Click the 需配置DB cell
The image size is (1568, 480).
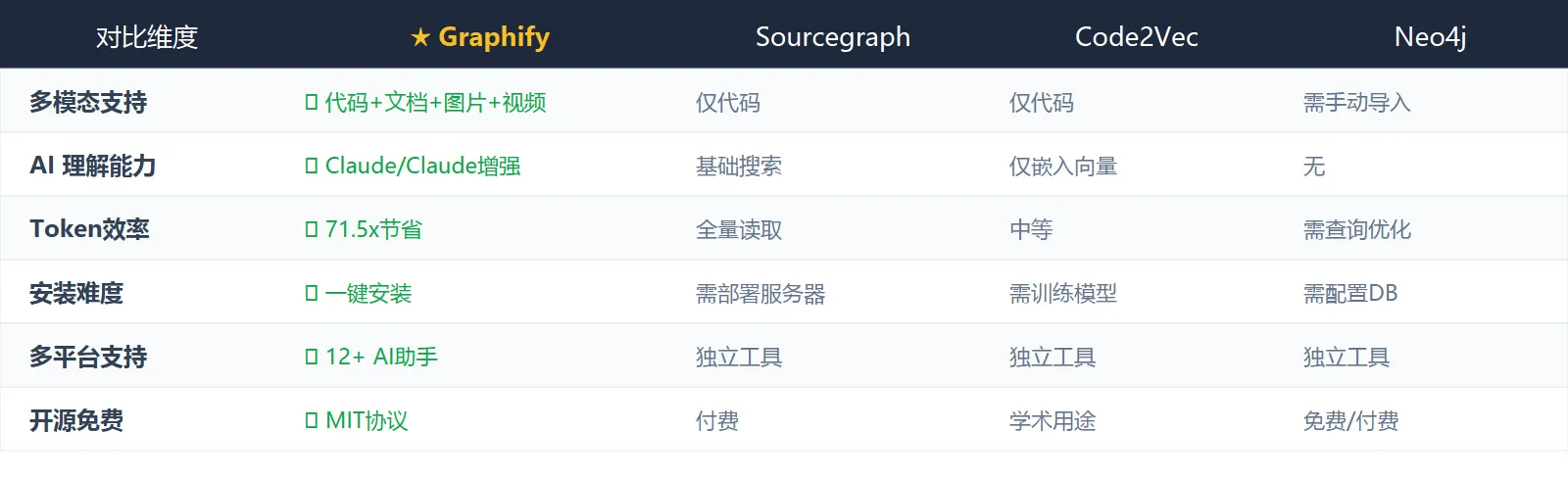coord(1350,293)
